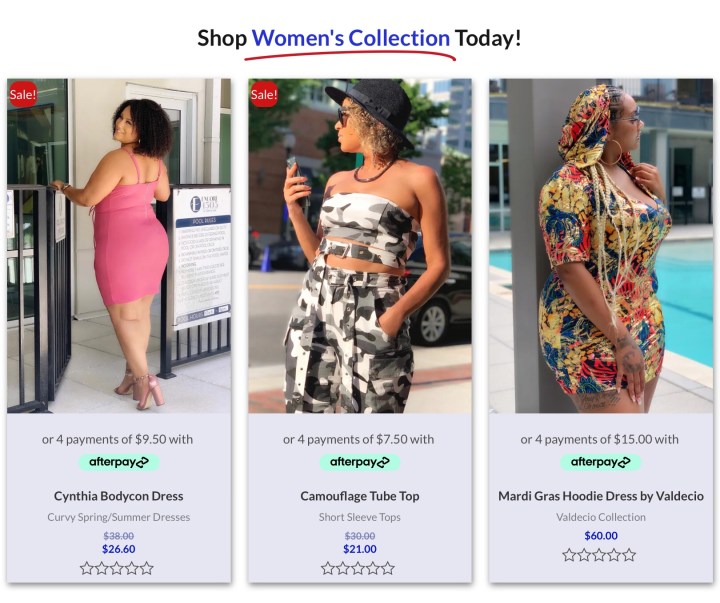Open Mardi Gras Hoodie Dress by Valdecio title
720x603 pixels.
(x=601, y=496)
